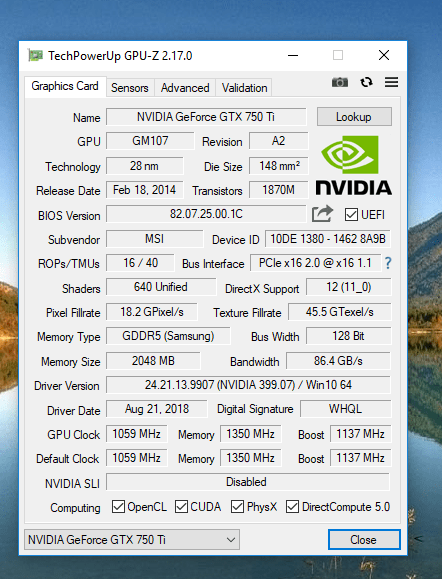The height and width of the screenshot is (579, 442).
Task: Click the BIOS share/export arrow icon
Action: 322,214
